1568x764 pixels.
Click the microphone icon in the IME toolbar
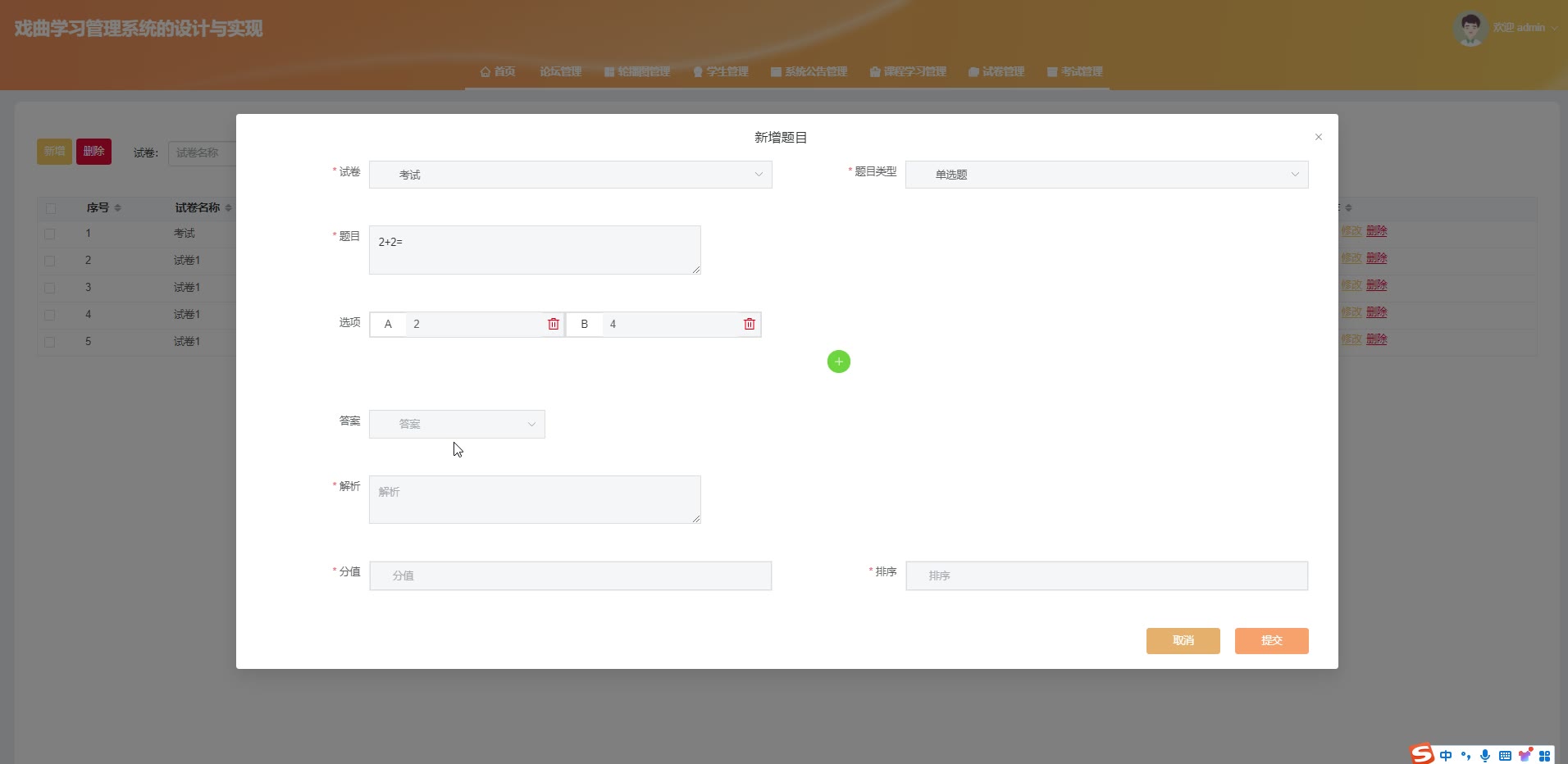click(x=1485, y=755)
